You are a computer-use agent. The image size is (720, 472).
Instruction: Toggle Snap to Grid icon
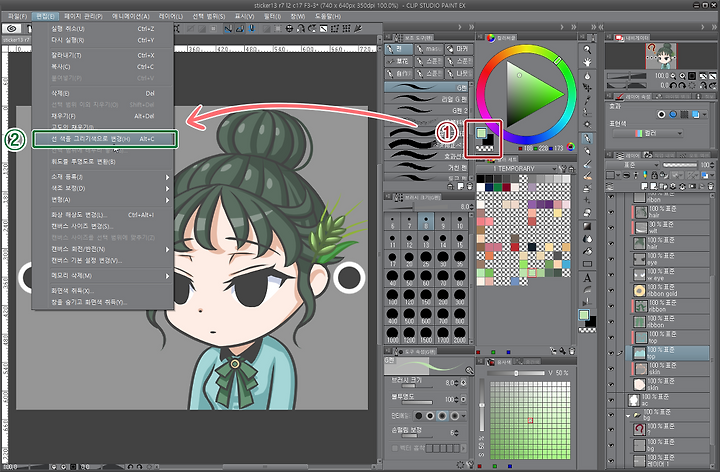(x=251, y=28)
